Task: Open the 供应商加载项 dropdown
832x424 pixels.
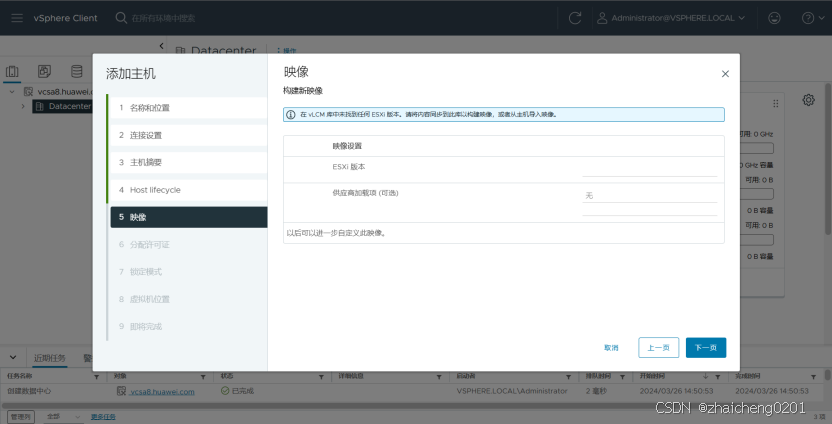Action: tap(649, 196)
